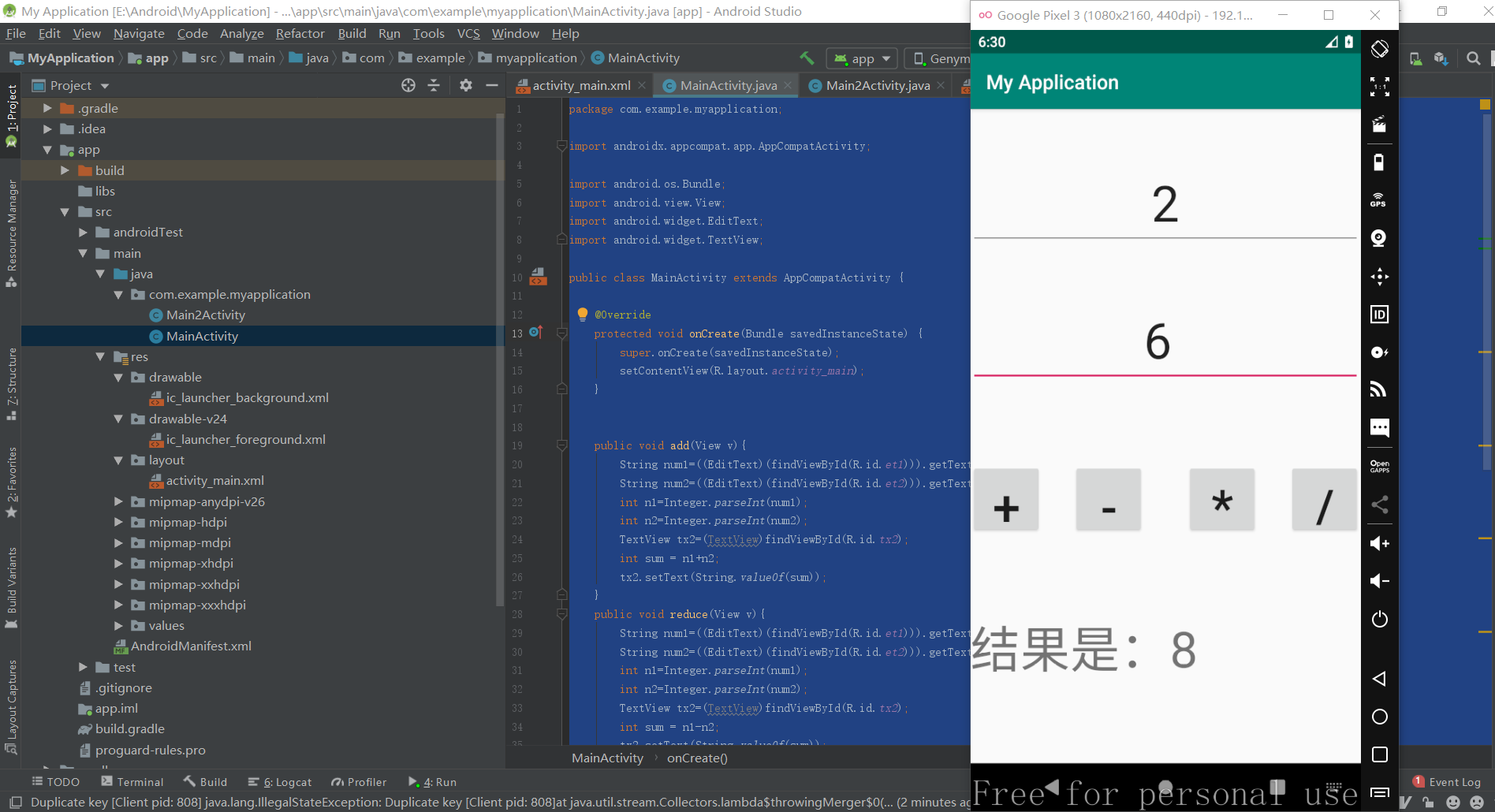This screenshot has height=812, width=1495.
Task: Open the VCS menu
Action: click(468, 33)
